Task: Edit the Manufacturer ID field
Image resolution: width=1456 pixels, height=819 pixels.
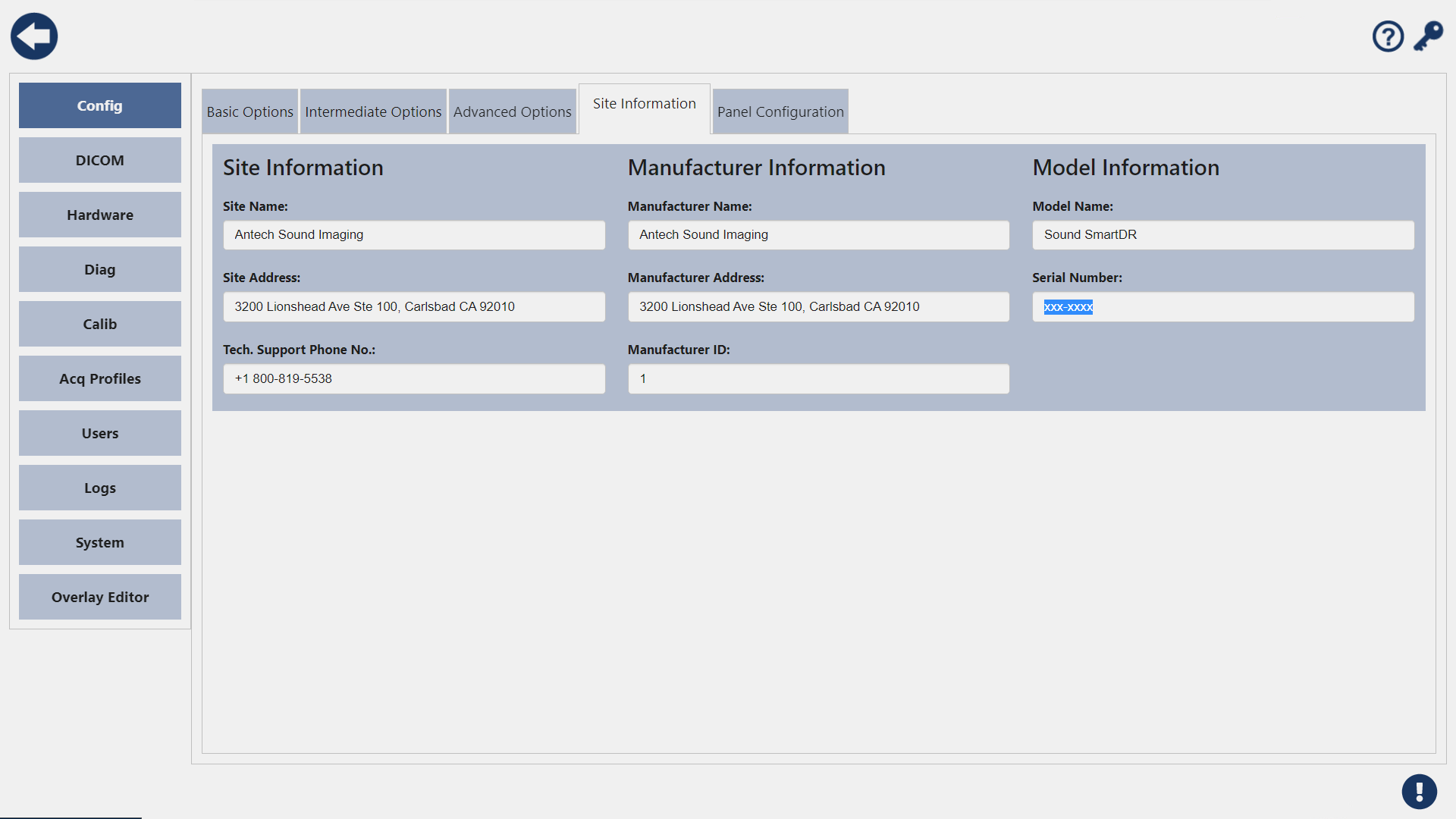Action: click(818, 379)
